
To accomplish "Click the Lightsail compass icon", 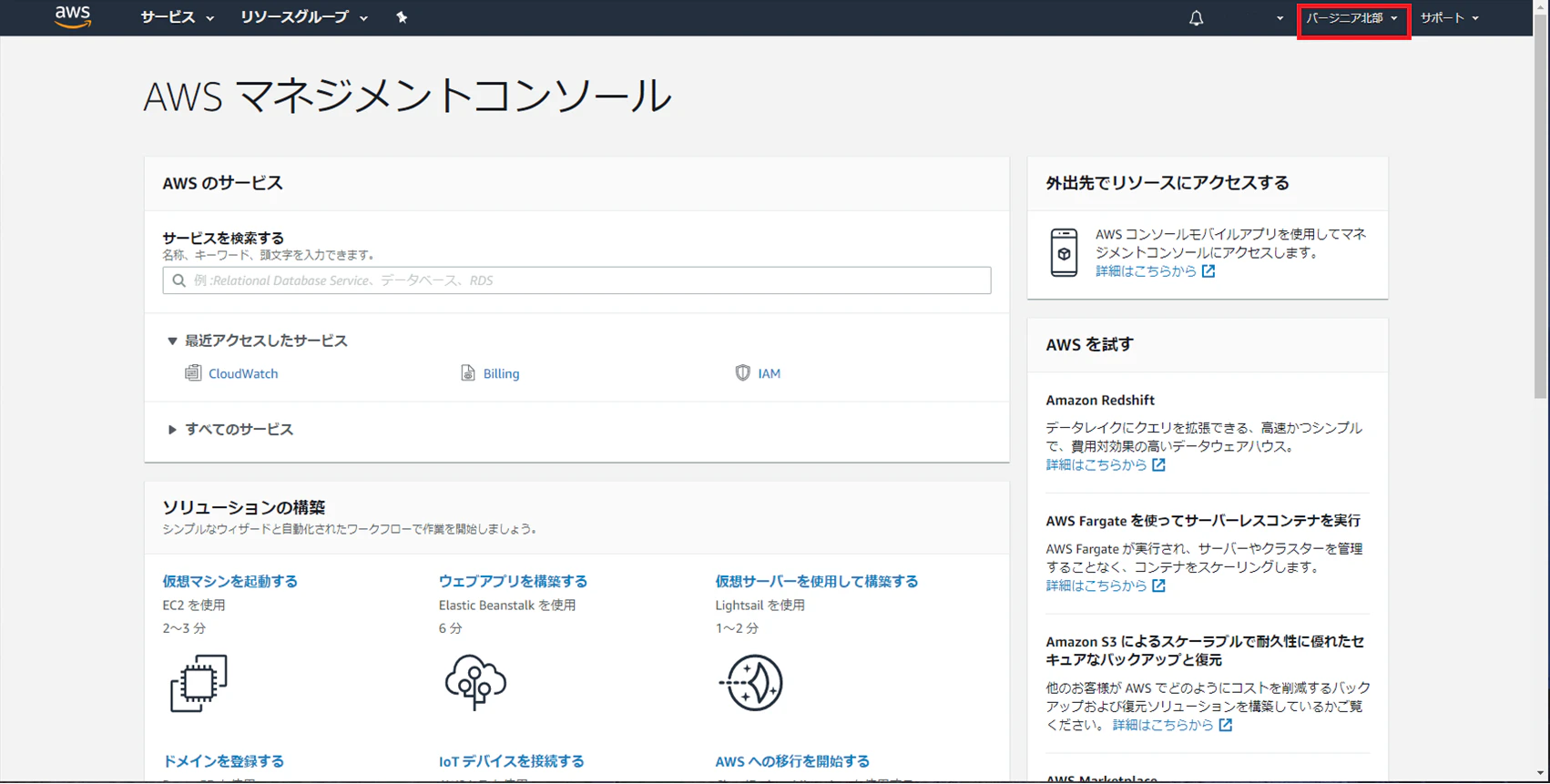I will 751,683.
